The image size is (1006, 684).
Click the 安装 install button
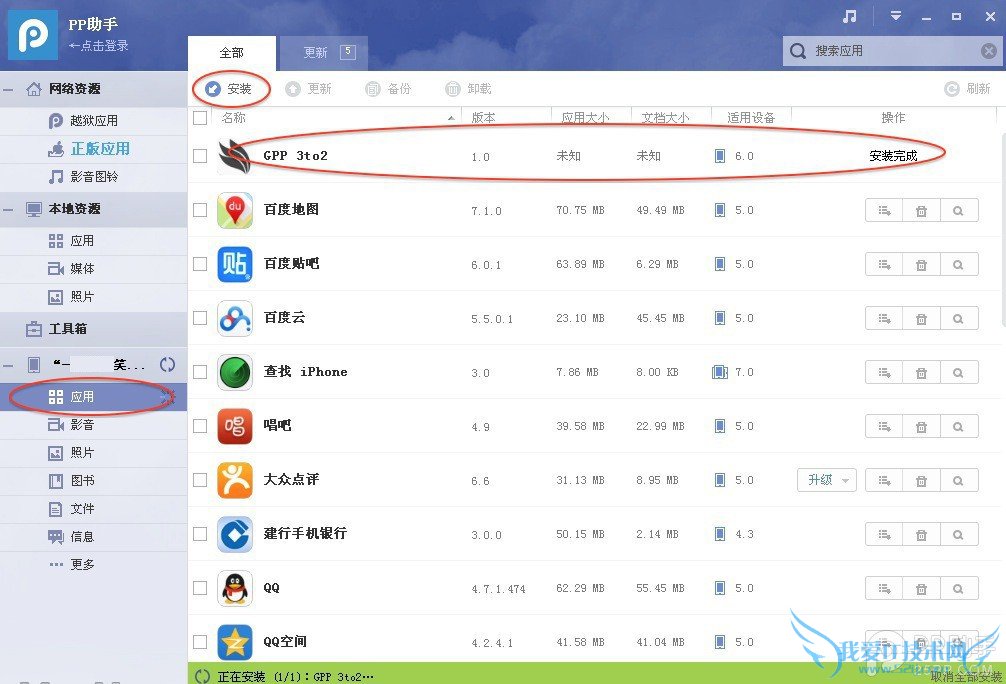point(229,89)
